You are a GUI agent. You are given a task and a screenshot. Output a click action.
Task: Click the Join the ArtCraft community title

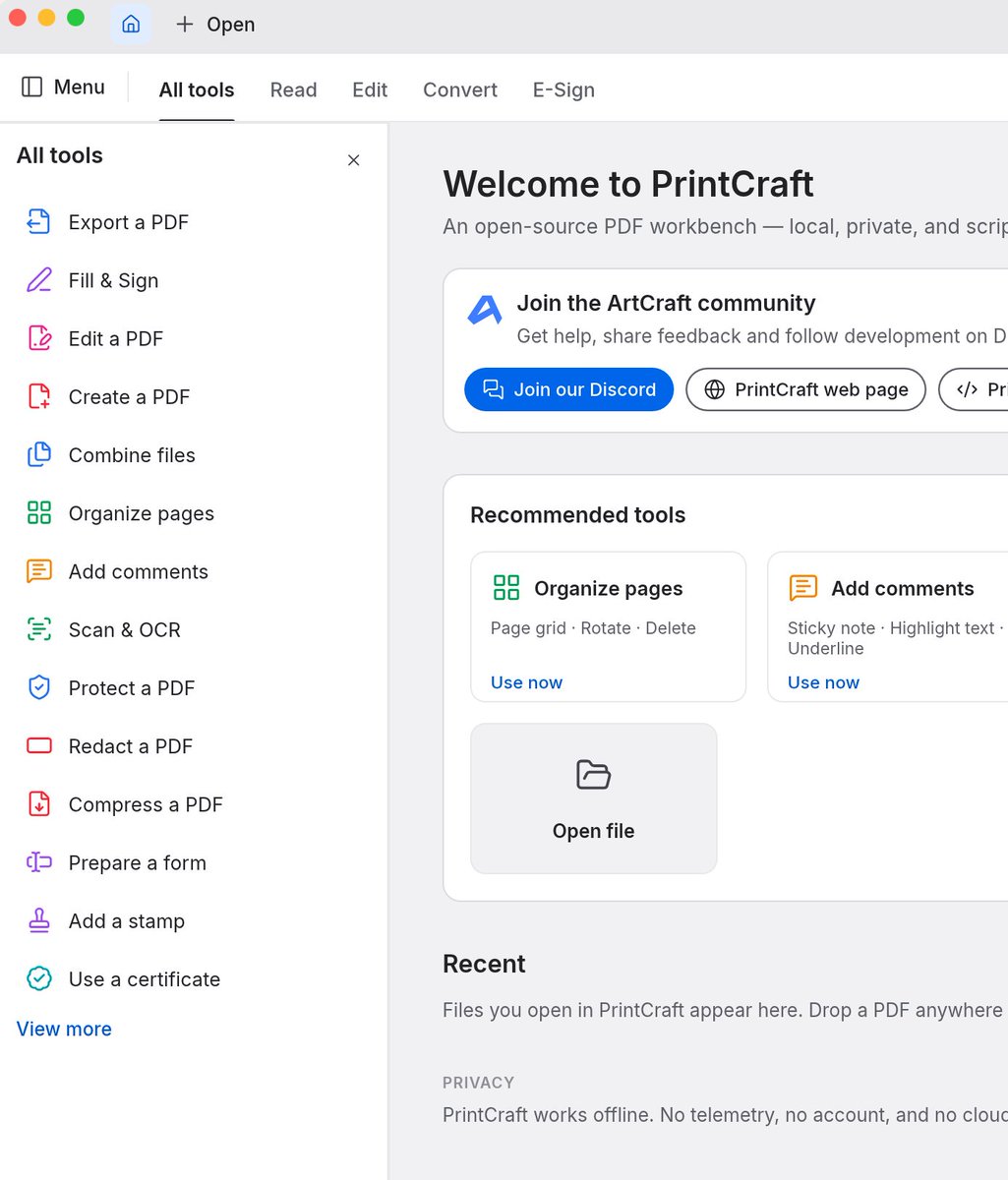tap(667, 303)
